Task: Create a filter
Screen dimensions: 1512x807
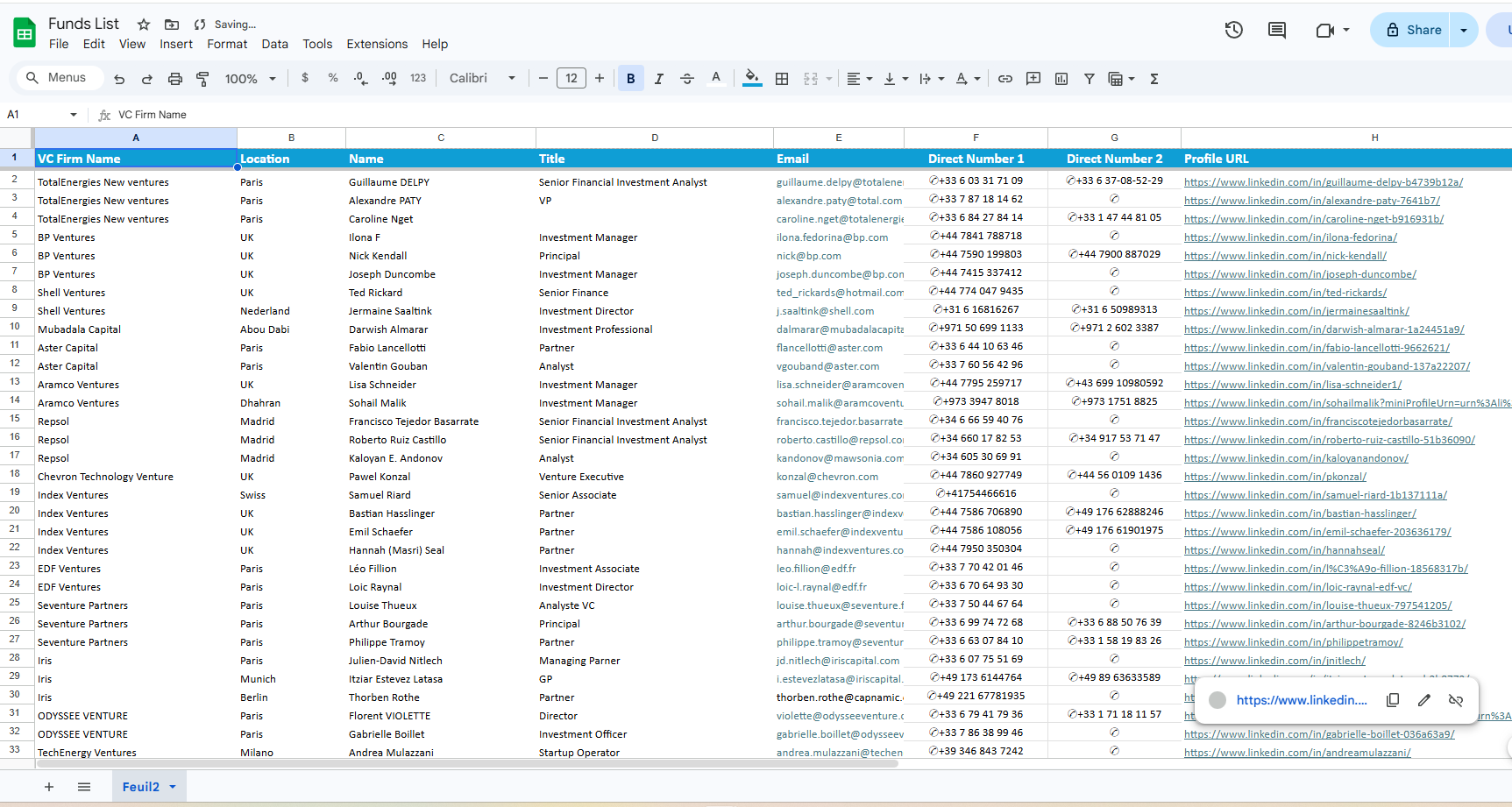Action: 1090,79
